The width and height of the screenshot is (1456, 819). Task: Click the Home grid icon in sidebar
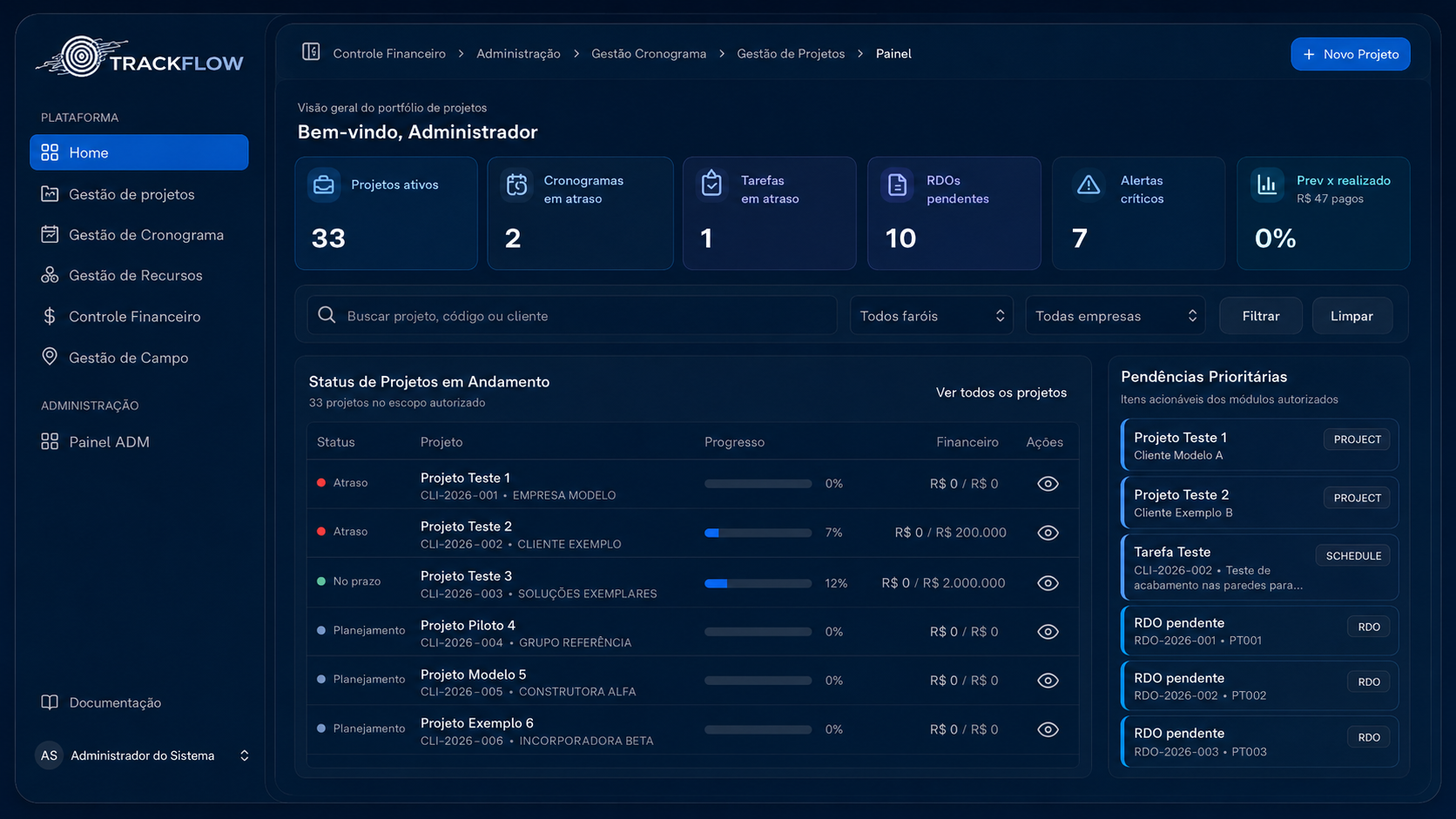[x=50, y=152]
